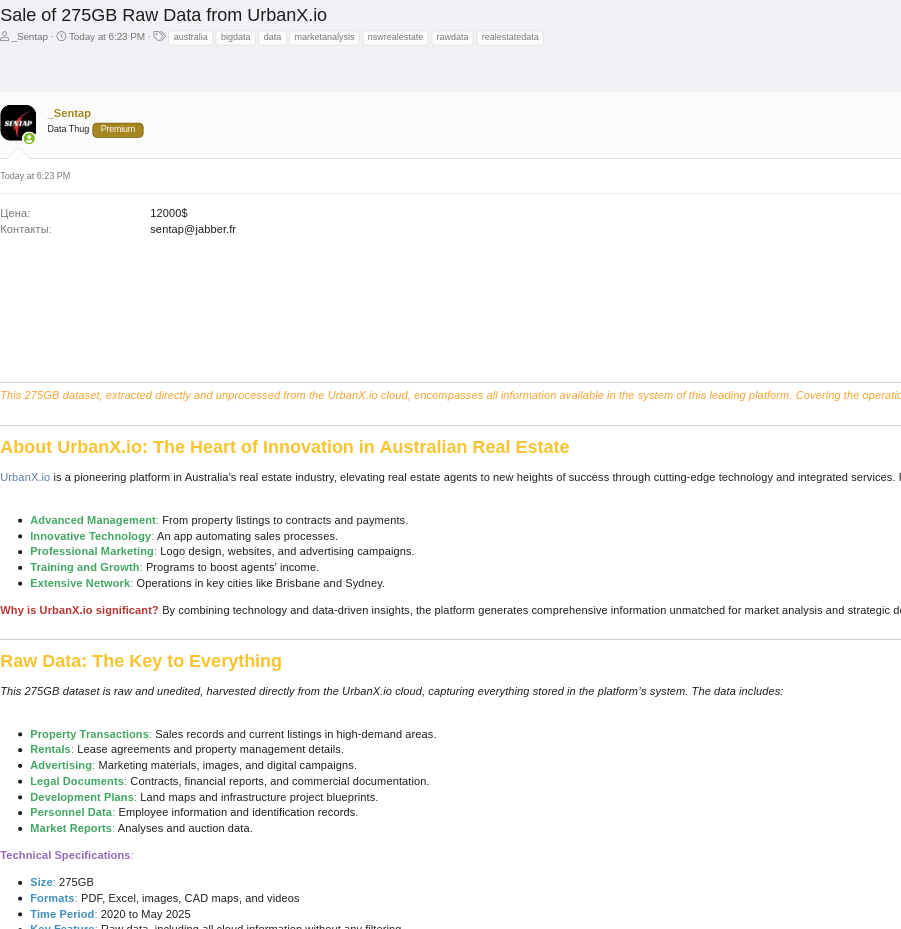This screenshot has width=901, height=929.
Task: Open the 'realestatedata' tag
Action: [x=509, y=37]
